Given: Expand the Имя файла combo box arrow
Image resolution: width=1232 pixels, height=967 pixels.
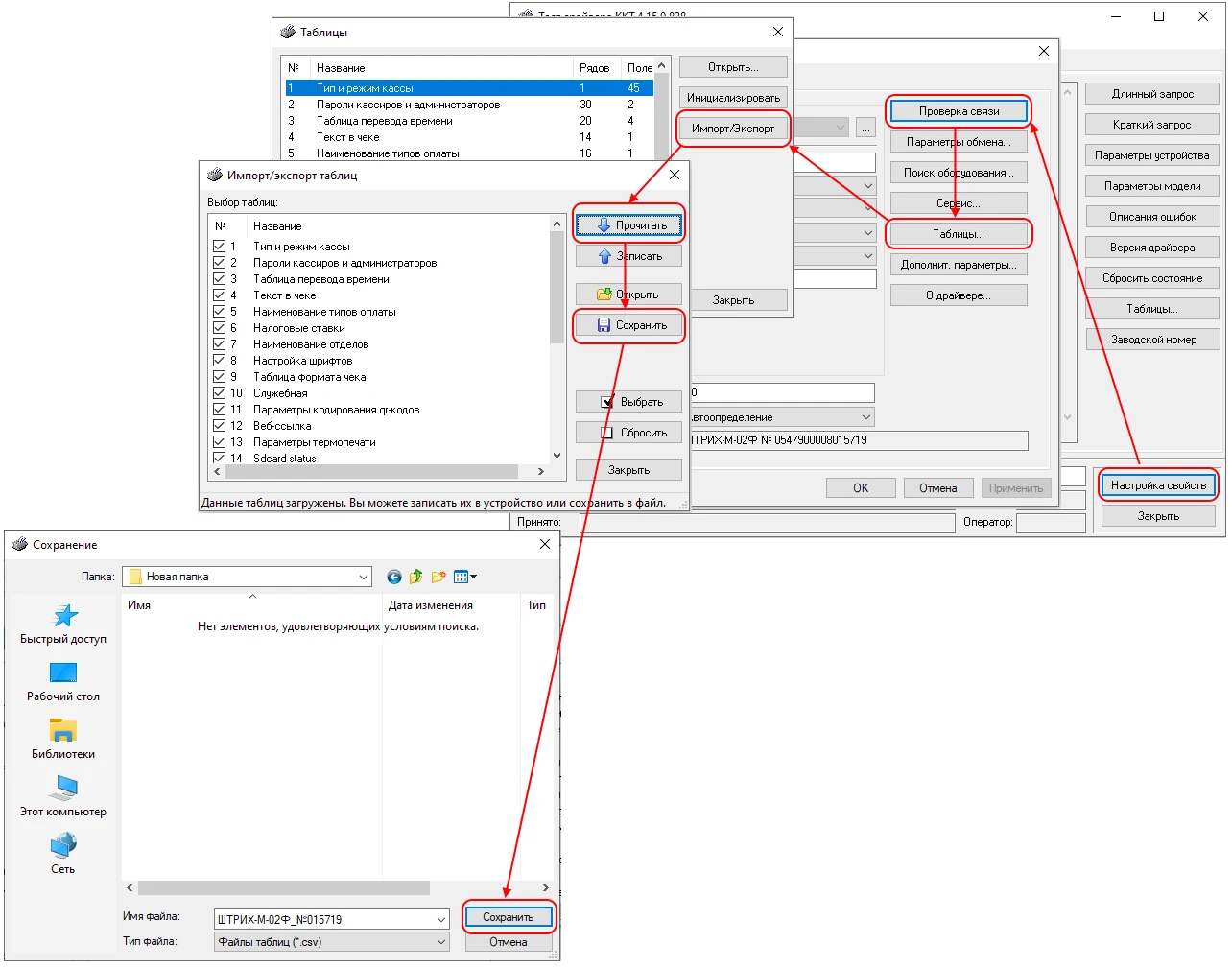Looking at the screenshot, I should (x=441, y=919).
